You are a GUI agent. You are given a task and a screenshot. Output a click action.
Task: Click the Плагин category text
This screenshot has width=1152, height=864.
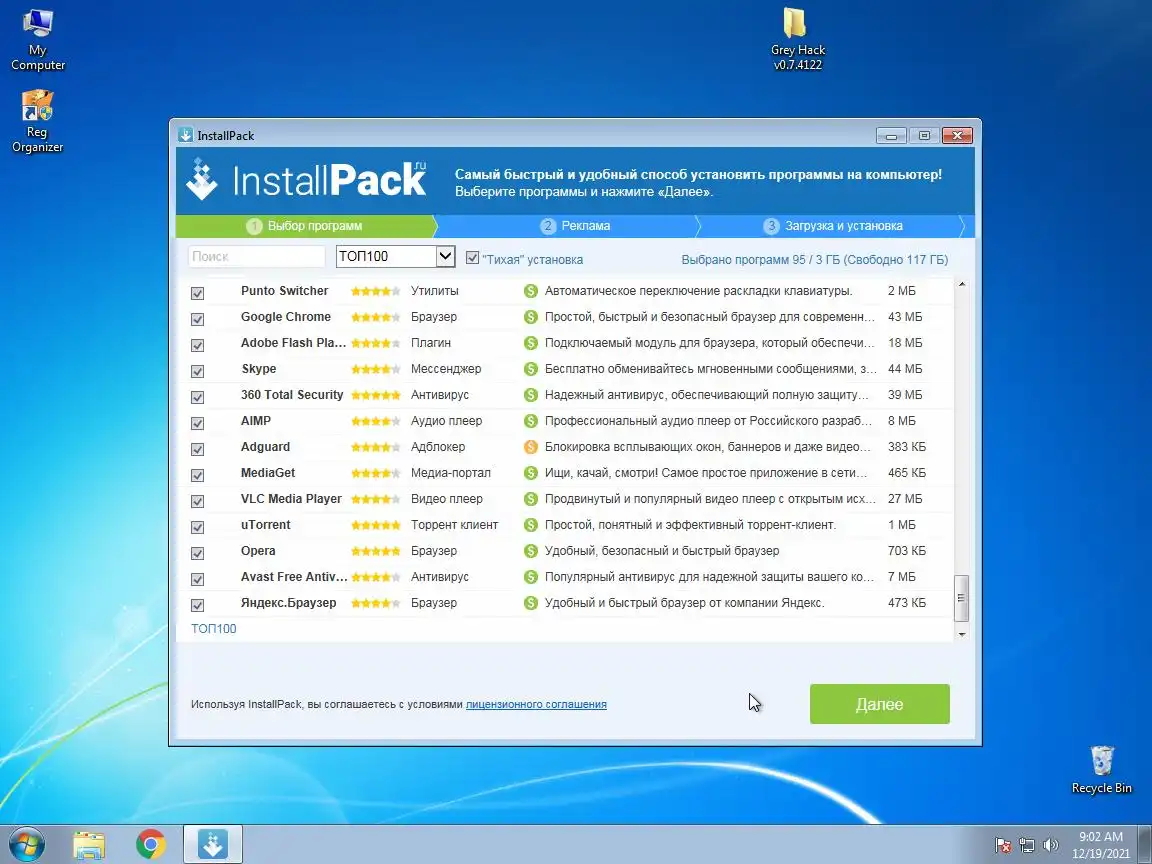click(431, 343)
